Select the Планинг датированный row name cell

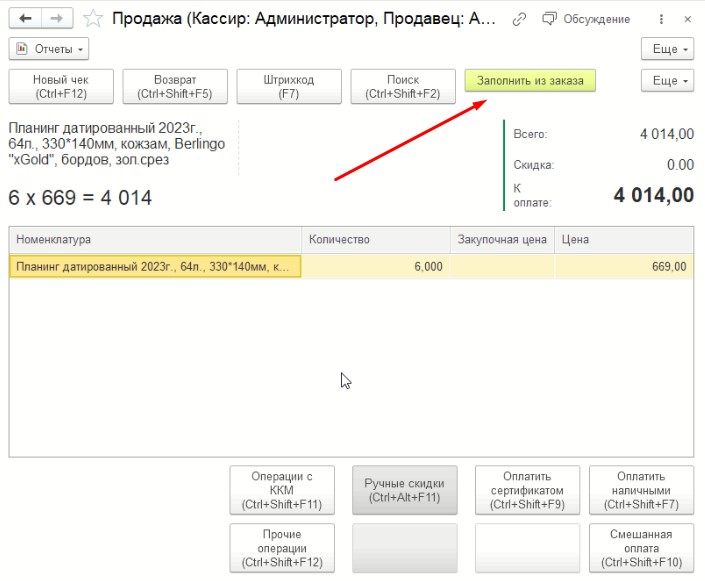[155, 267]
